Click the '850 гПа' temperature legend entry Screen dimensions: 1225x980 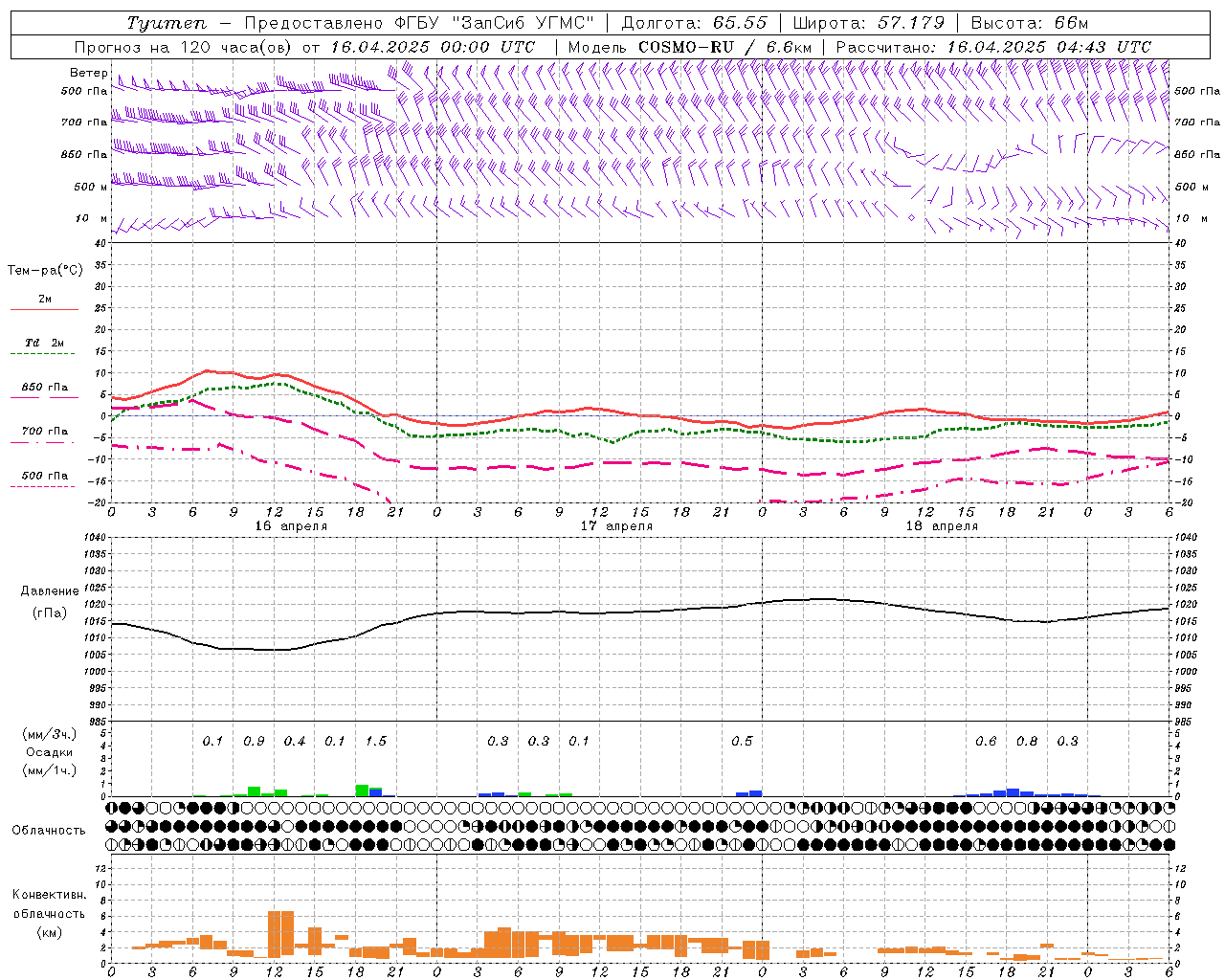click(x=45, y=388)
